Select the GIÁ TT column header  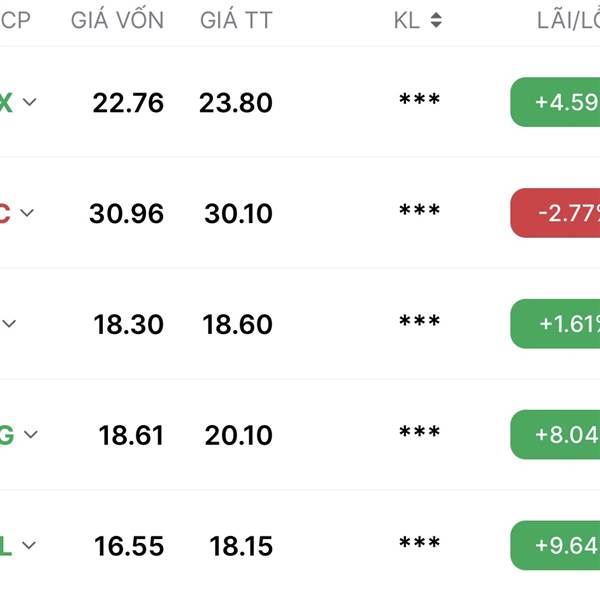click(x=236, y=19)
